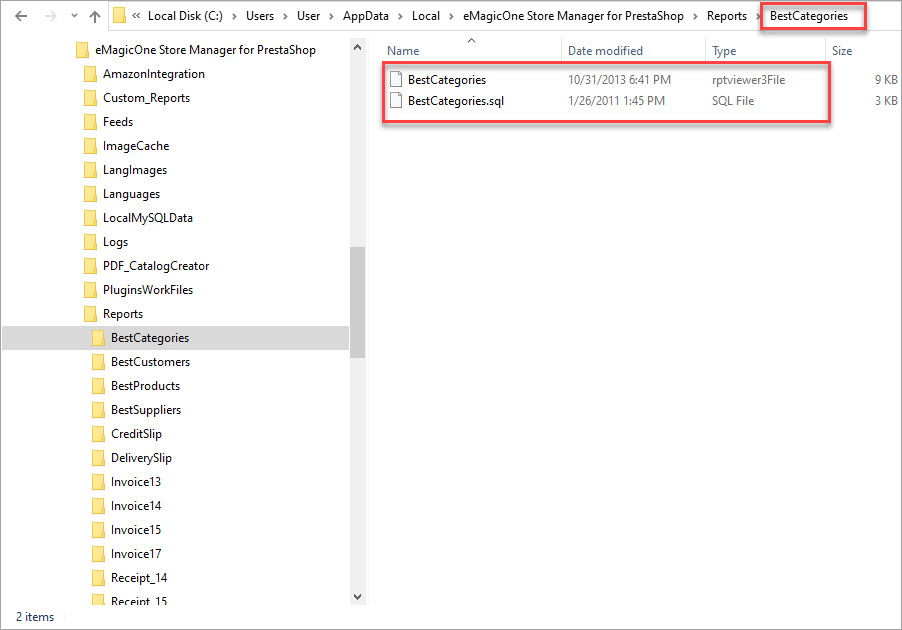Expand the hidden breadcrumb chevrons in the address bar
Viewport: 902px width, 630px height.
coord(136,16)
